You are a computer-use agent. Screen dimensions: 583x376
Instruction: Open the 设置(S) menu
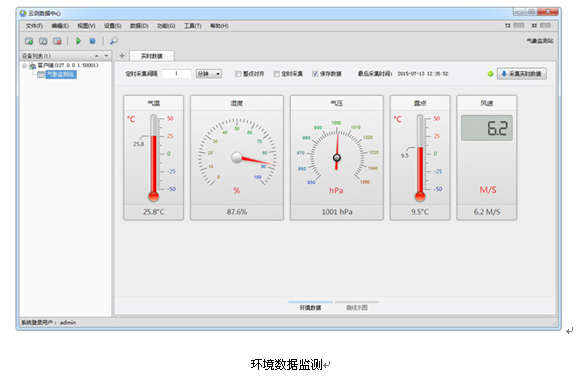coord(113,26)
